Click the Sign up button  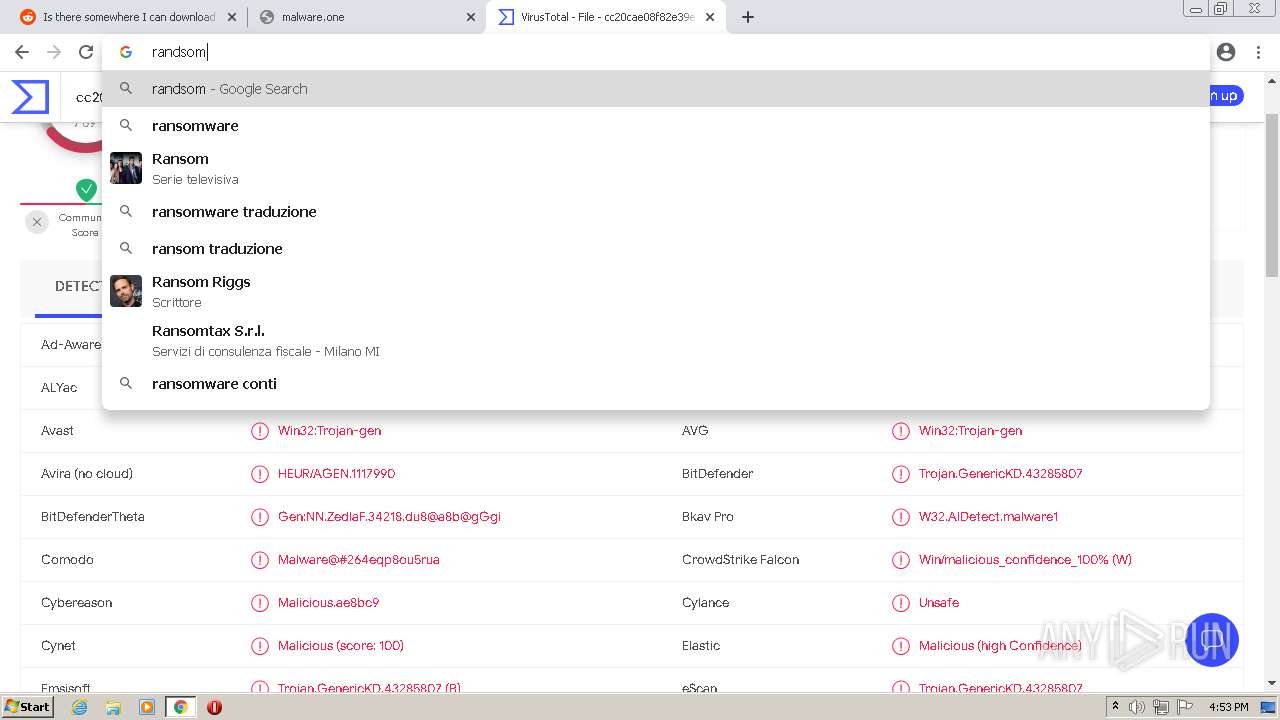pos(1225,96)
